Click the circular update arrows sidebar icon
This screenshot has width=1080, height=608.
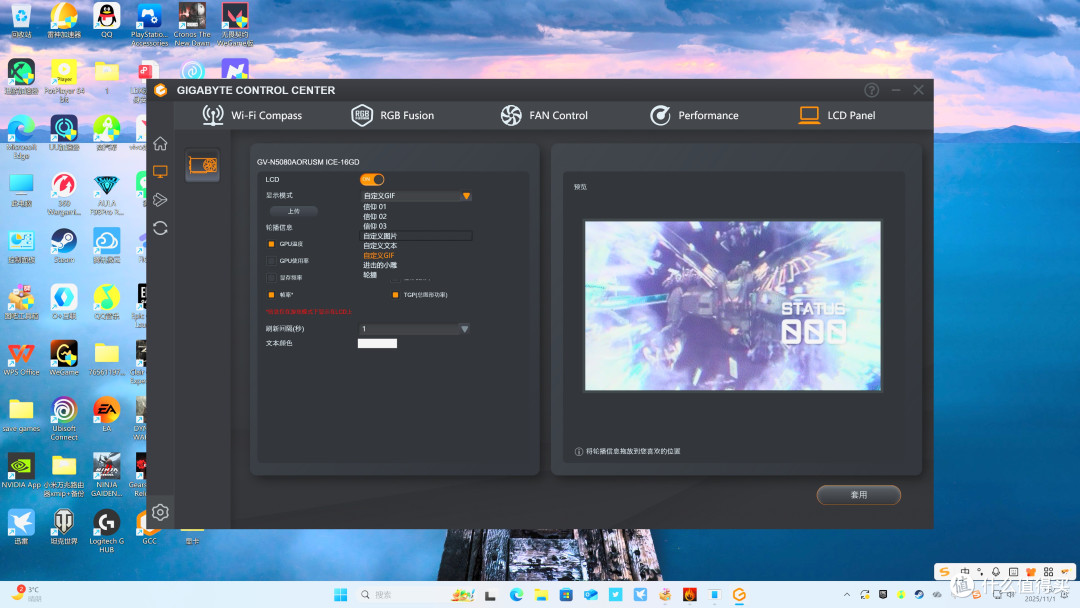(x=160, y=228)
